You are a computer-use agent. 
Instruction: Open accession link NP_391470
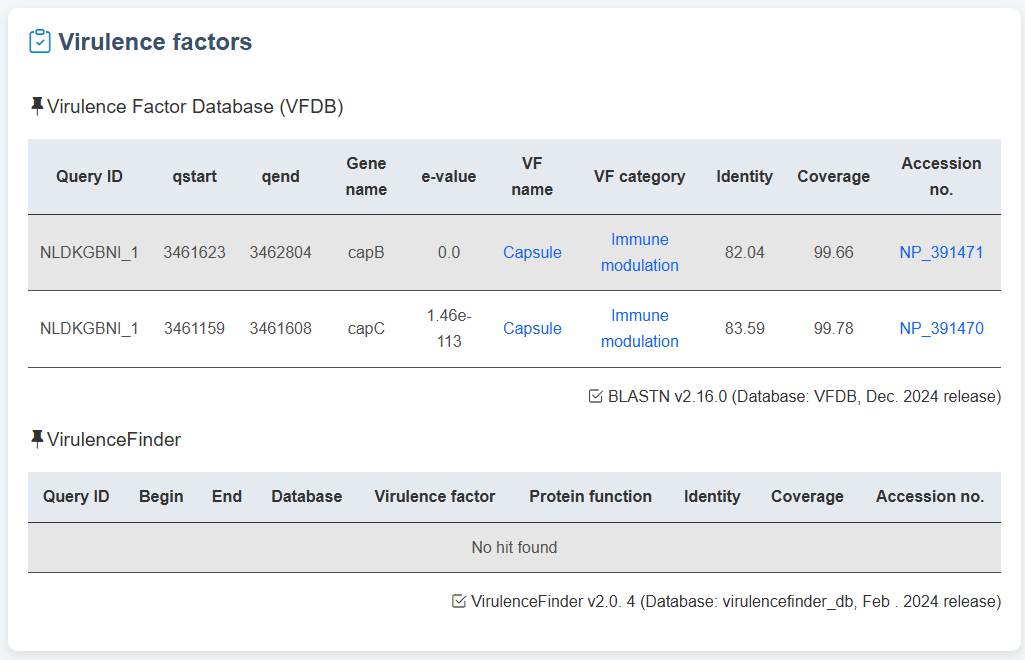[941, 329]
